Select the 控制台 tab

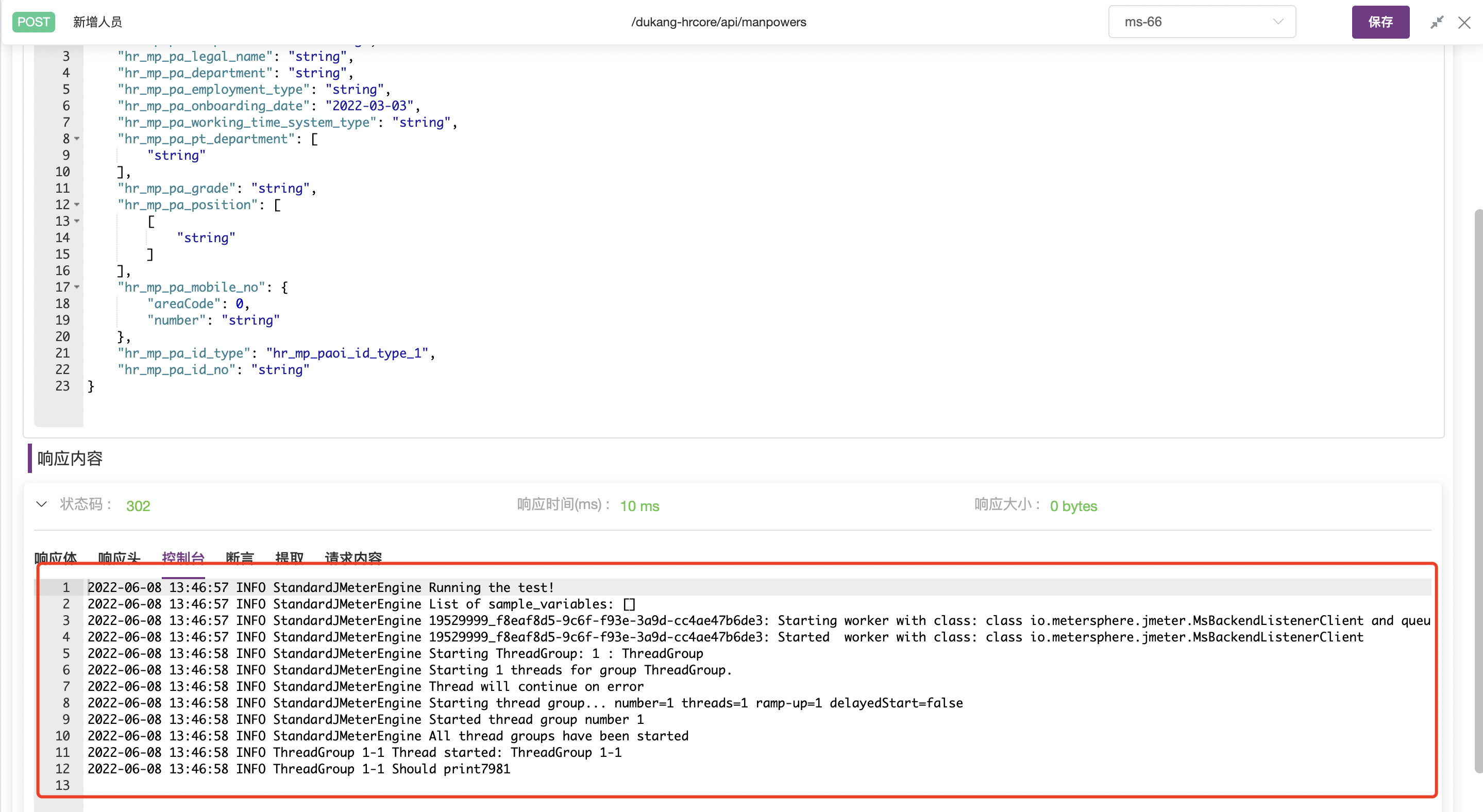(183, 557)
